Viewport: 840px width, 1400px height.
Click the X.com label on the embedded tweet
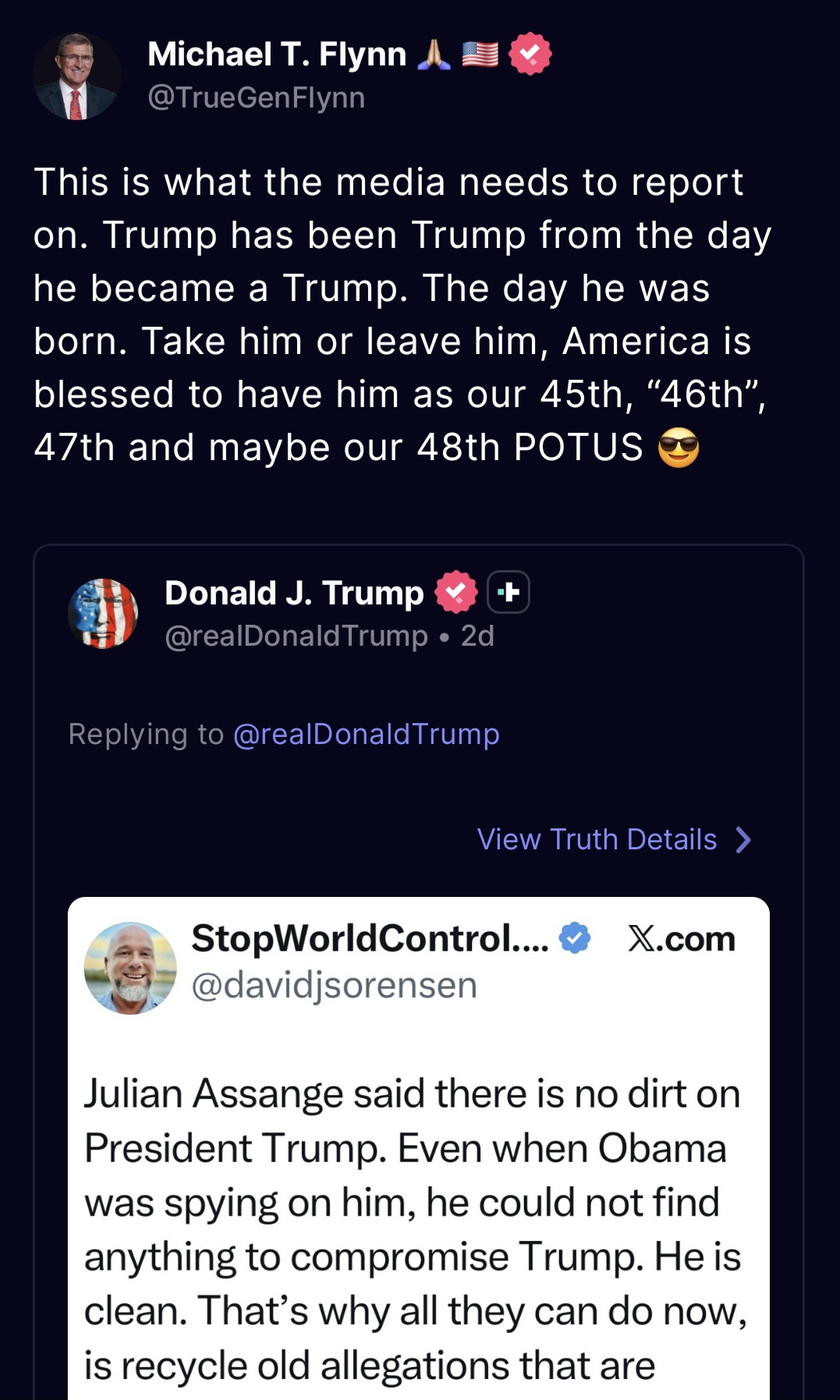[682, 938]
